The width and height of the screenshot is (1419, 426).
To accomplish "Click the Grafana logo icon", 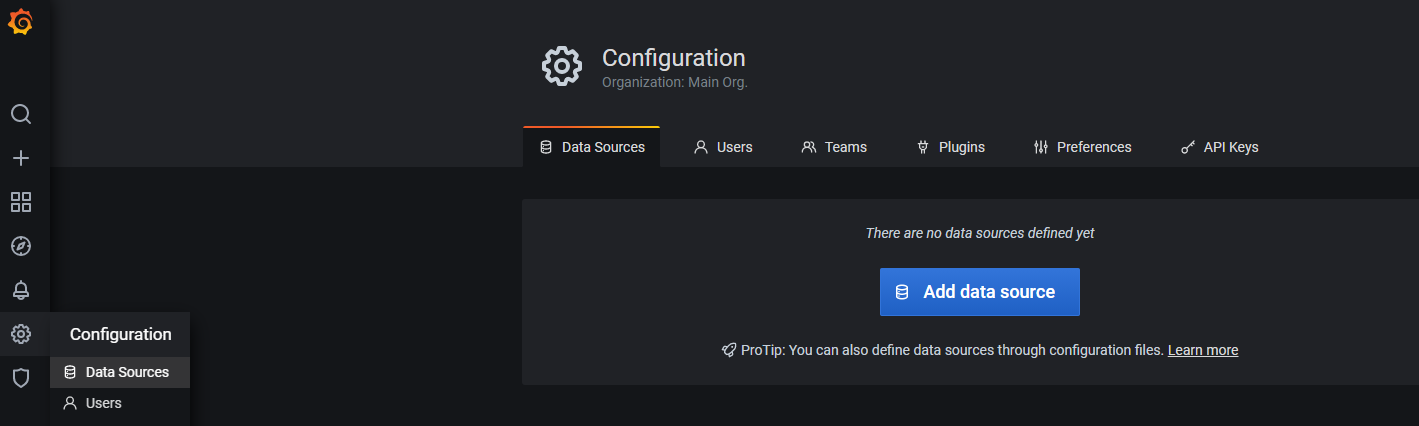I will (21, 22).
